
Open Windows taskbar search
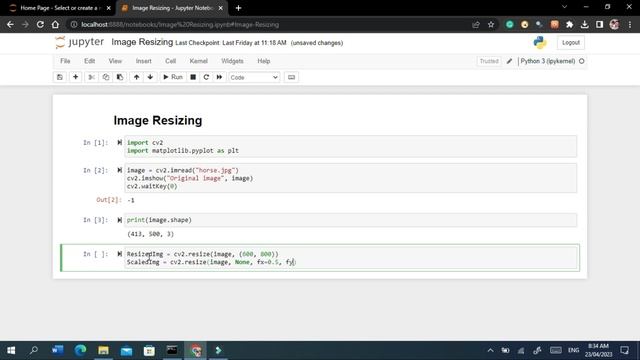point(34,350)
